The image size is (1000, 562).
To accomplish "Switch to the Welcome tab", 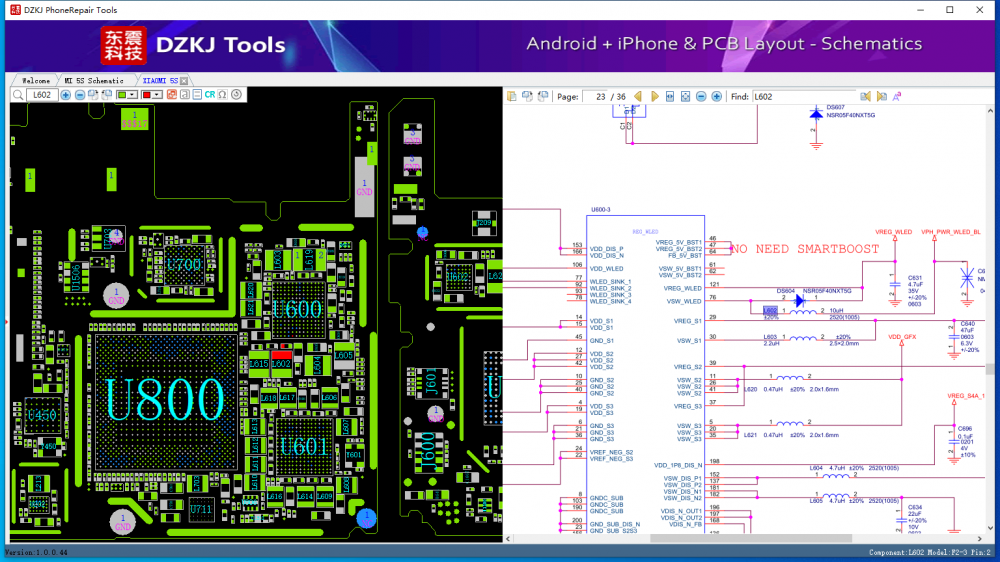I will pos(35,80).
